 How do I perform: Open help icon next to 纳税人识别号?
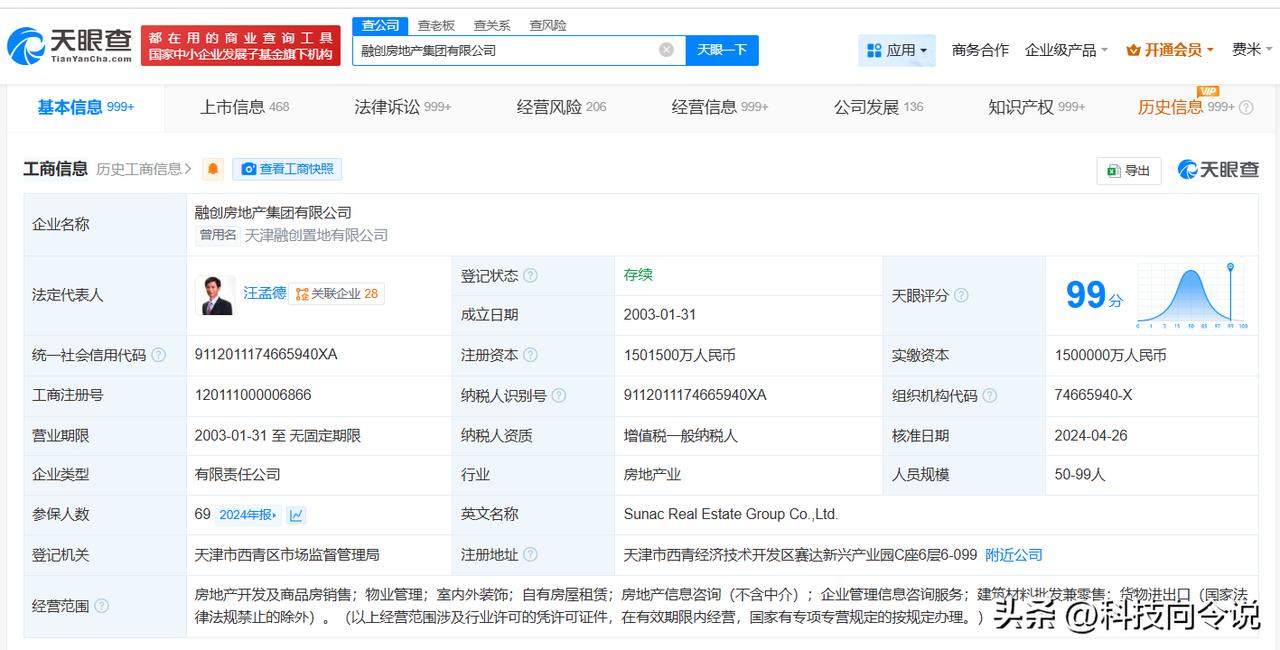tap(559, 396)
